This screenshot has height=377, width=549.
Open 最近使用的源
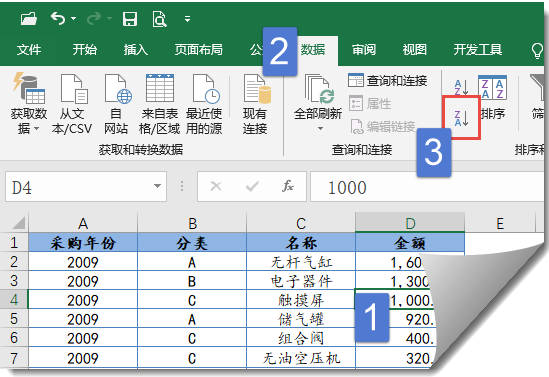(204, 104)
